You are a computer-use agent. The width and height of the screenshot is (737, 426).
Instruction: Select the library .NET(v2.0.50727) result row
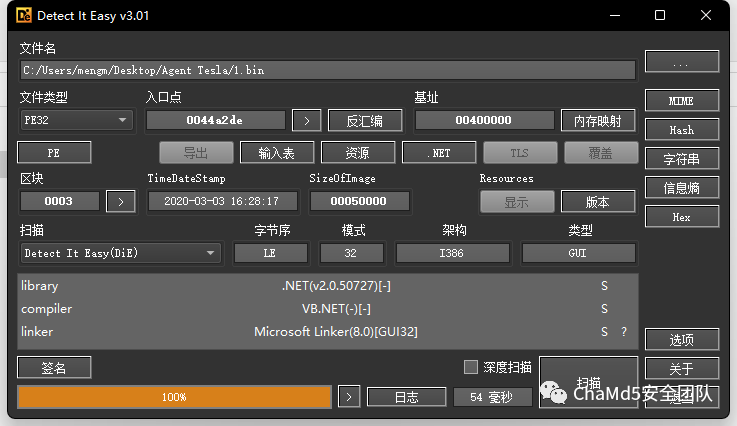328,286
